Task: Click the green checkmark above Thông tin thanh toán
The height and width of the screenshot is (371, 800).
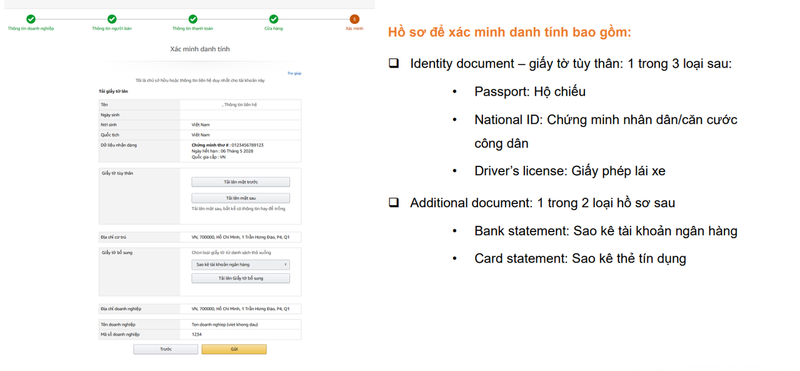Action: tap(192, 19)
